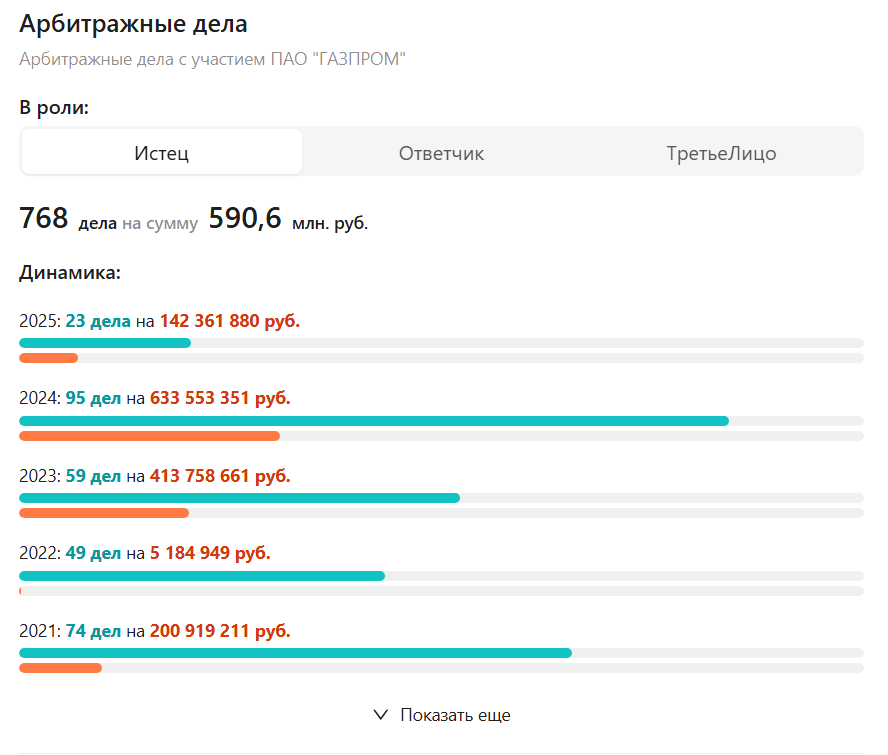The height and width of the screenshot is (755, 888).
Task: Click the 2023 orange amount bar
Action: click(x=104, y=513)
